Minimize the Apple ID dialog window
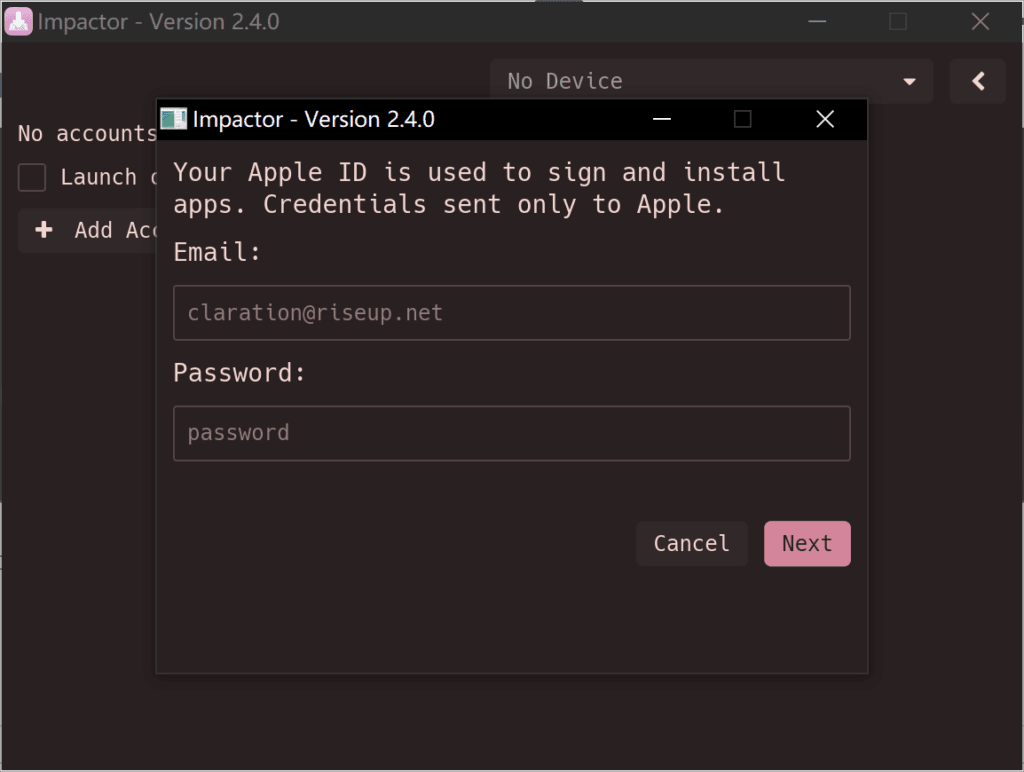The image size is (1024, 772). tap(662, 119)
